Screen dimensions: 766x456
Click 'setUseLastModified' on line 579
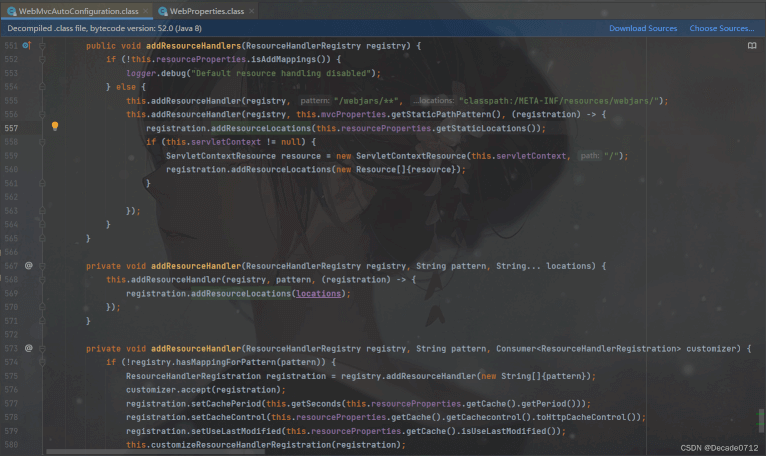click(236, 431)
